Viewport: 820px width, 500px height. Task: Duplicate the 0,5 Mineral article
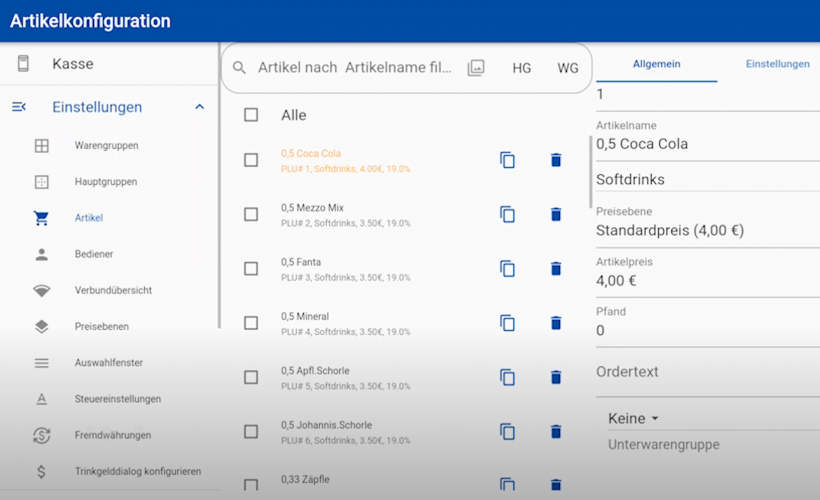click(x=507, y=323)
